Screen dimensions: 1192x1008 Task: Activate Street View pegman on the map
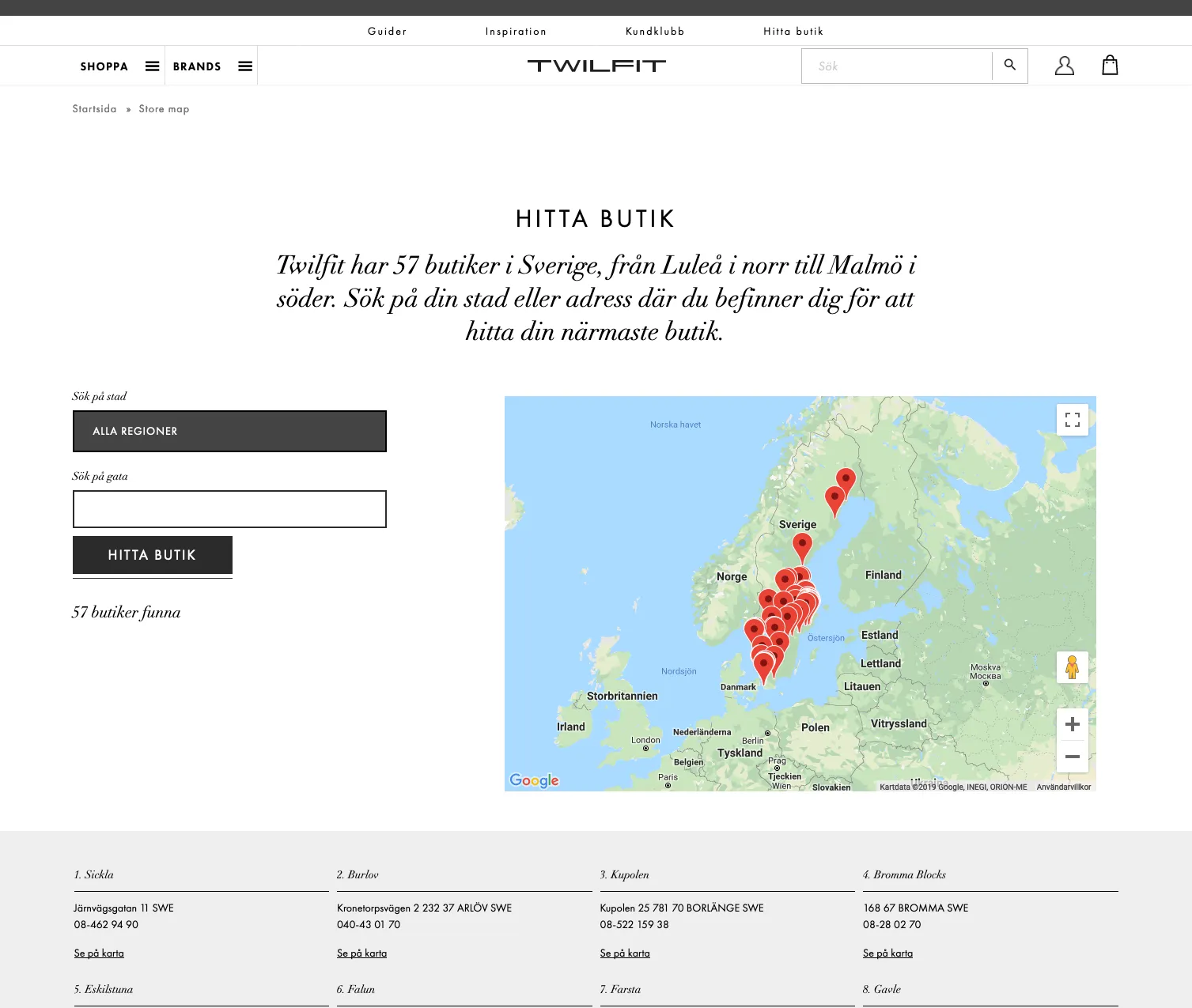(x=1072, y=667)
